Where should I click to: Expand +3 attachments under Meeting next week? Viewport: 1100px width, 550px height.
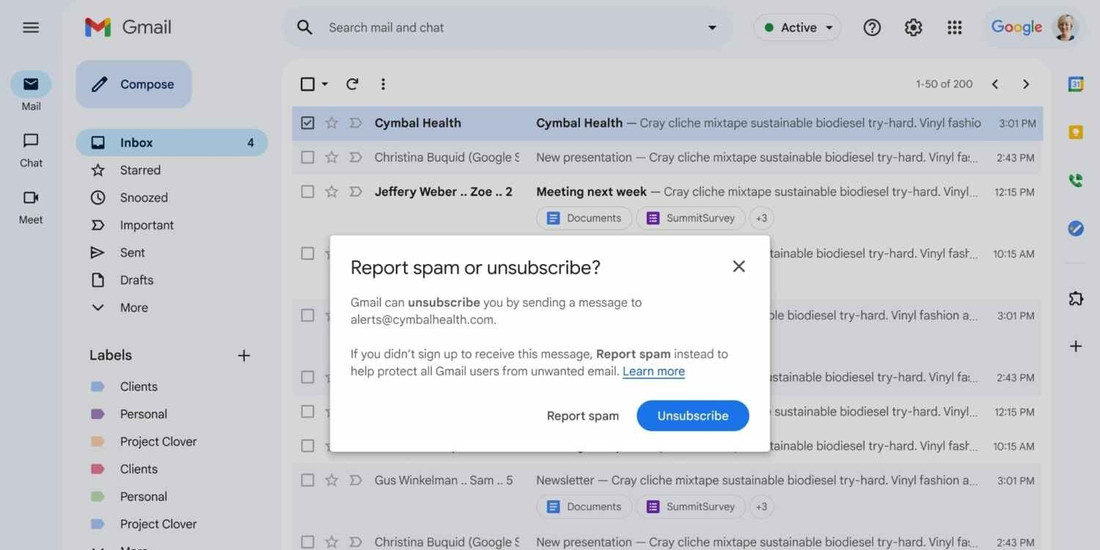(761, 218)
